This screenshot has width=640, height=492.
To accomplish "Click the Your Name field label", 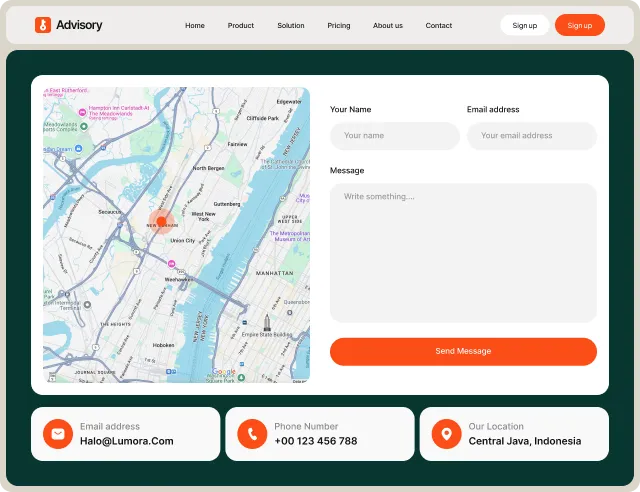I will click(x=351, y=109).
